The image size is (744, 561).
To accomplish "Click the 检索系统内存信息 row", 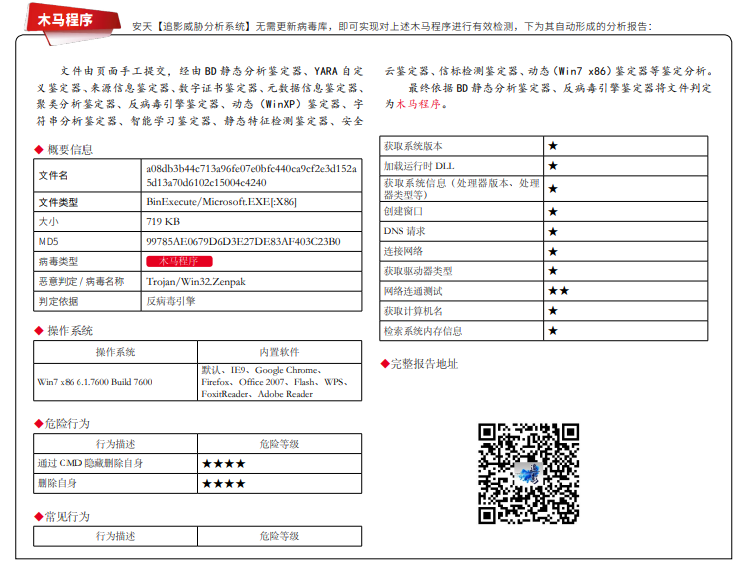I will click(544, 331).
